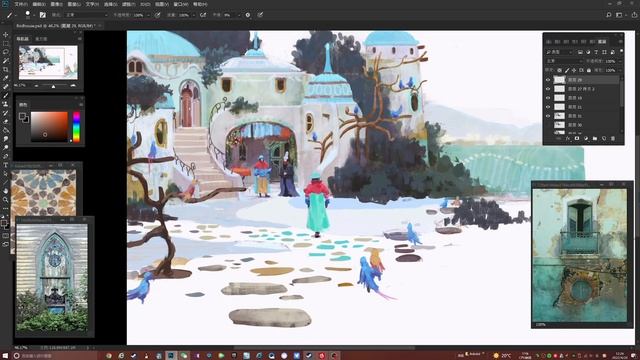This screenshot has height=360, width=640.
Task: Toggle pressure for opacity button
Action: click(157, 15)
